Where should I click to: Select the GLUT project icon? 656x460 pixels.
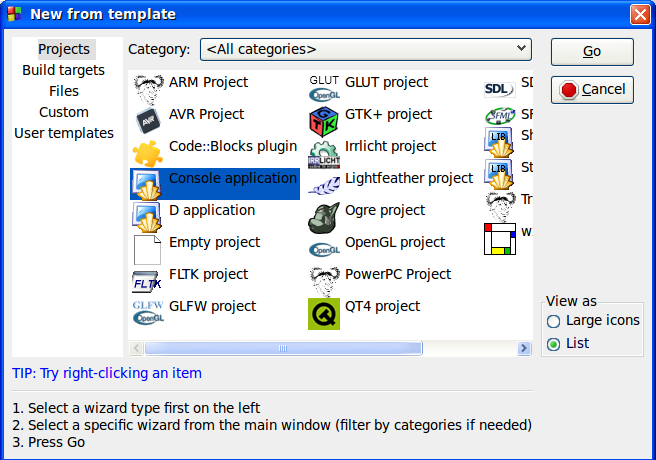pos(324,87)
